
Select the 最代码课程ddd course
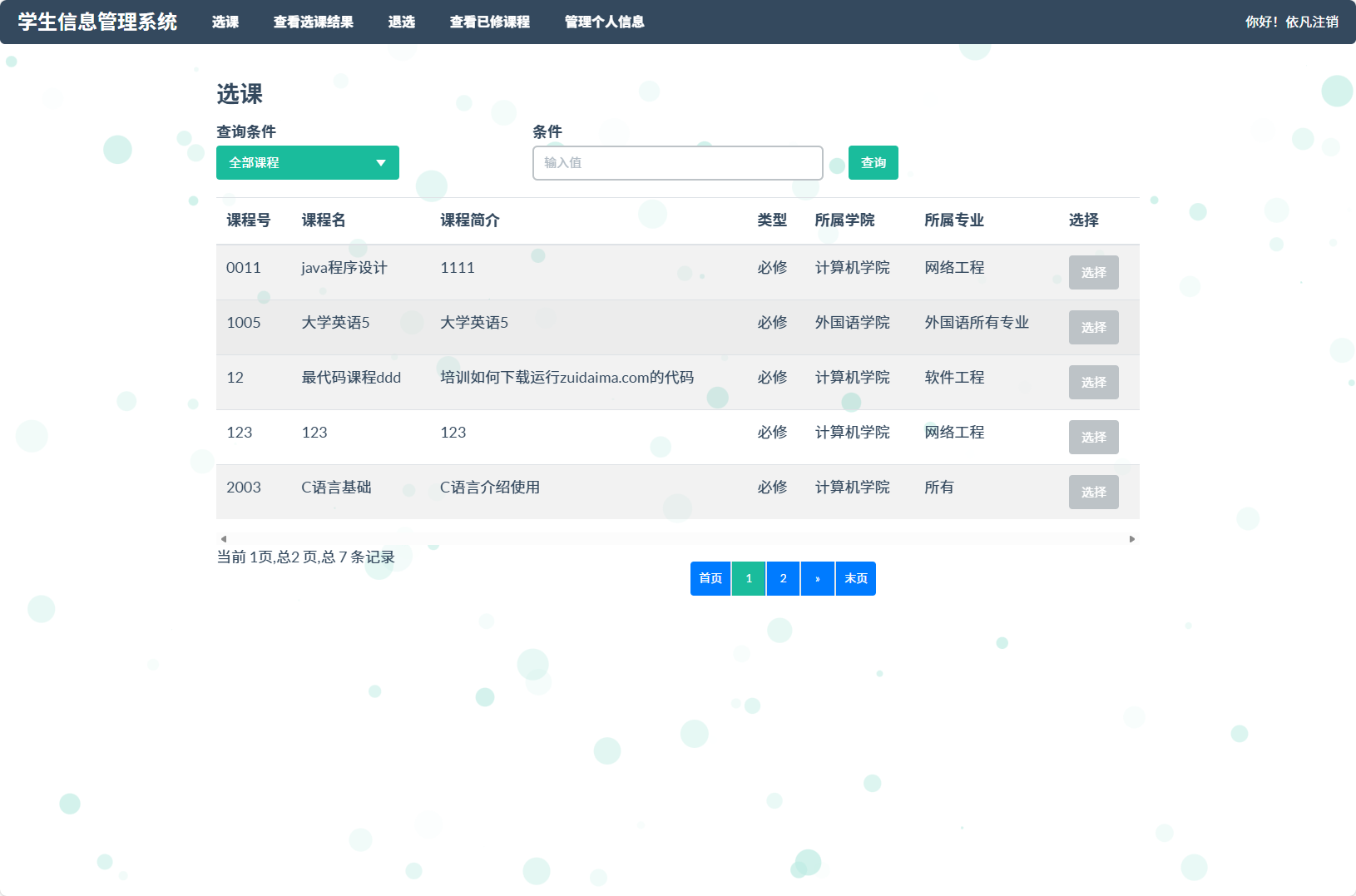click(1094, 382)
